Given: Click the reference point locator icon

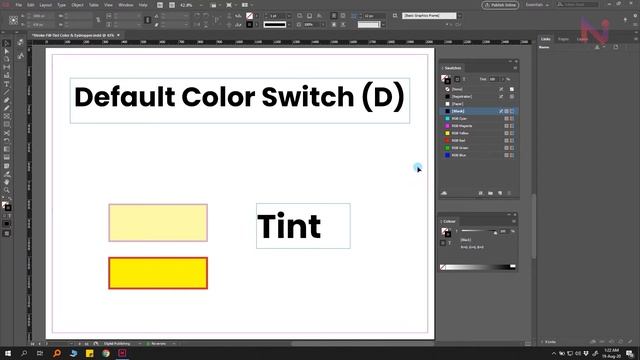Looking at the screenshot, I should coord(13,20).
